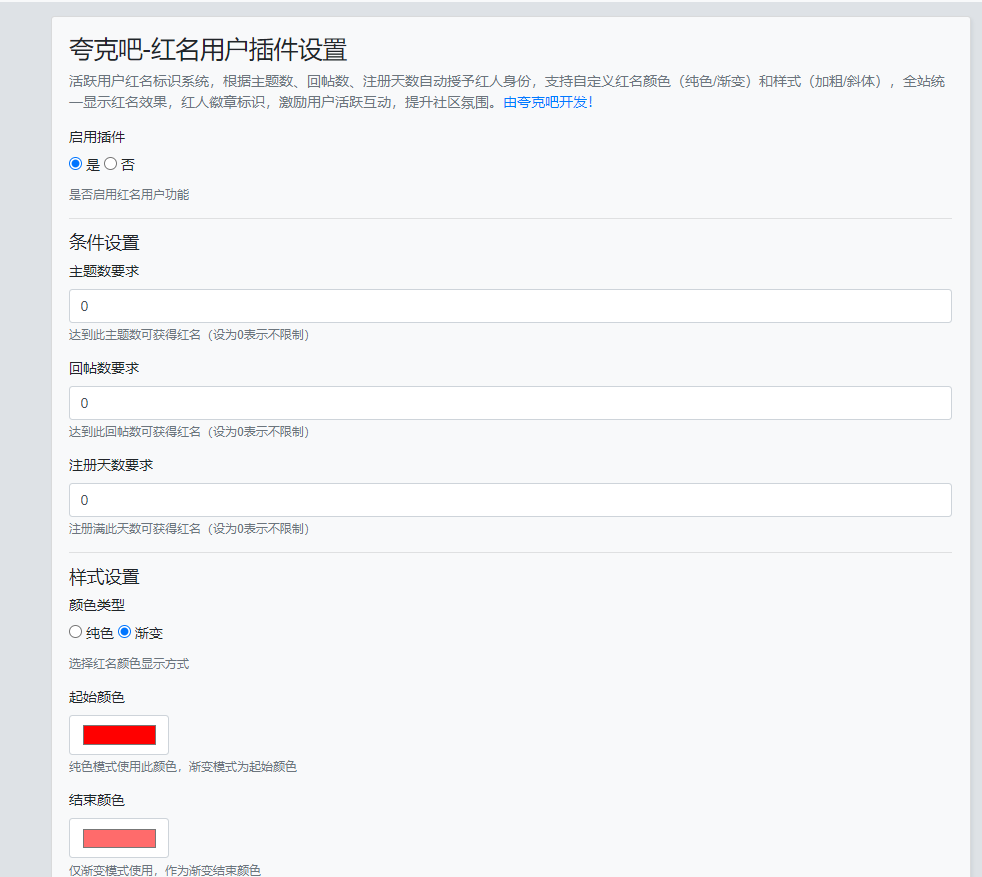982x877 pixels.
Task: Click the 启用插件 field label
Action: point(97,137)
